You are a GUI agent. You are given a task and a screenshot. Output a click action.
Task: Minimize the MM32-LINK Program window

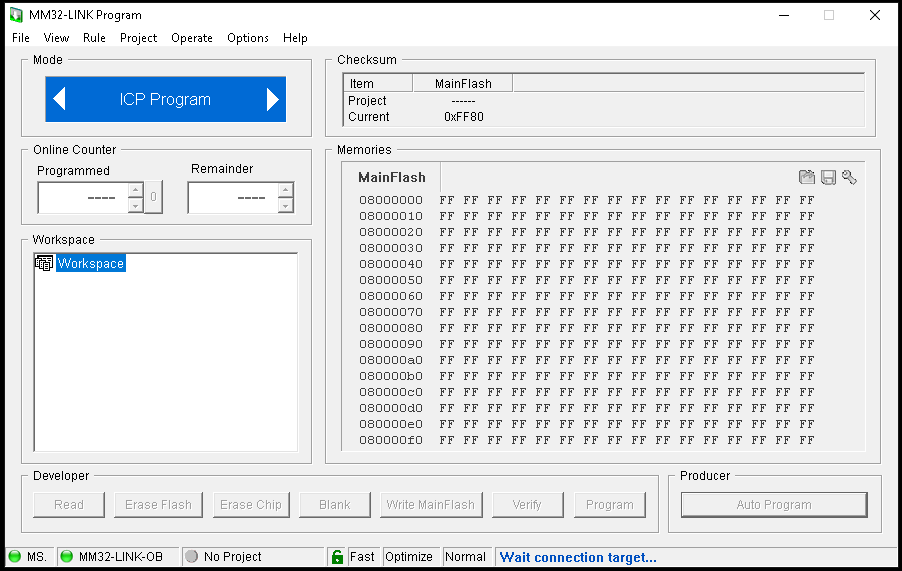point(783,15)
